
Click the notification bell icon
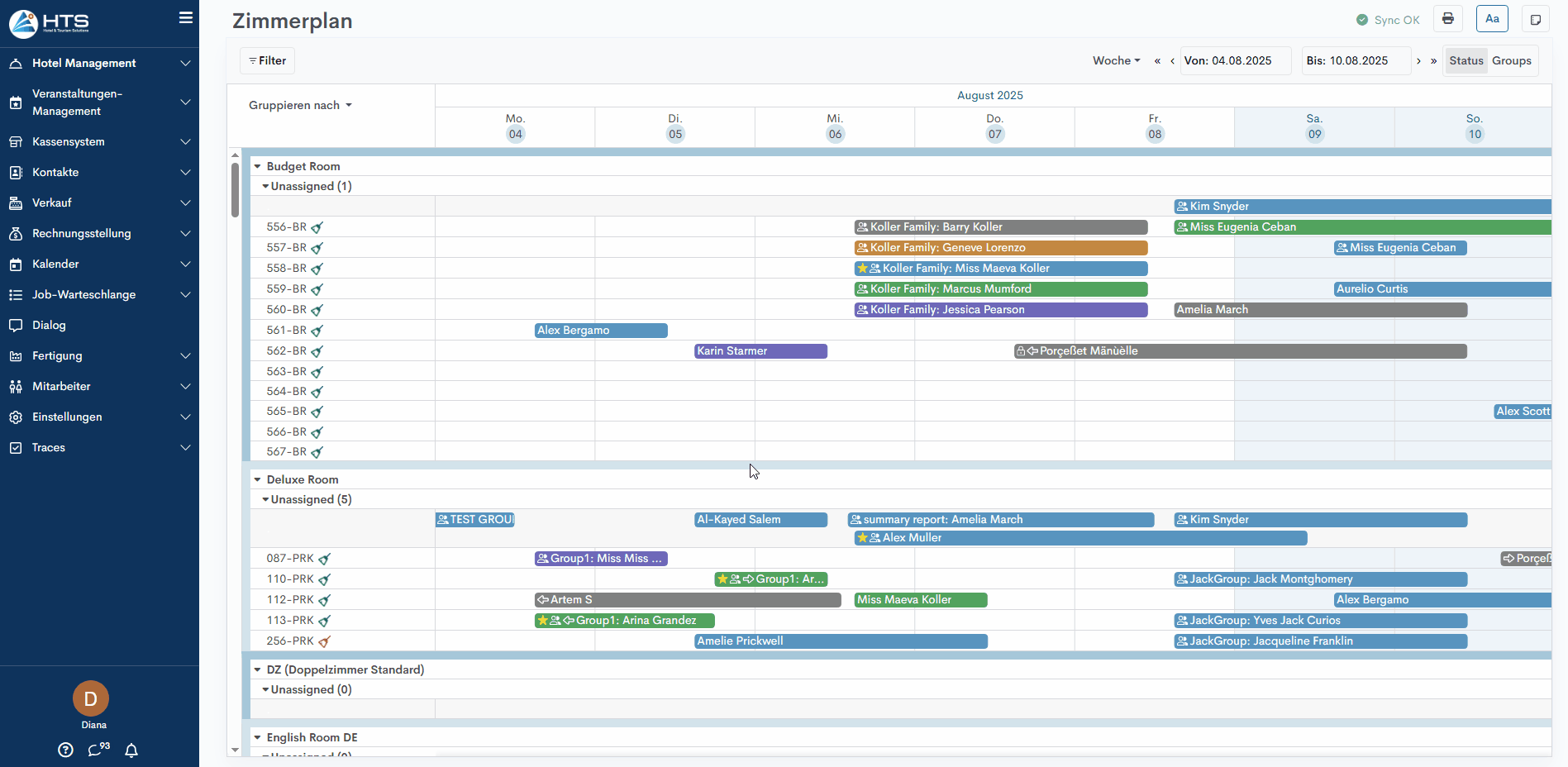tap(131, 750)
